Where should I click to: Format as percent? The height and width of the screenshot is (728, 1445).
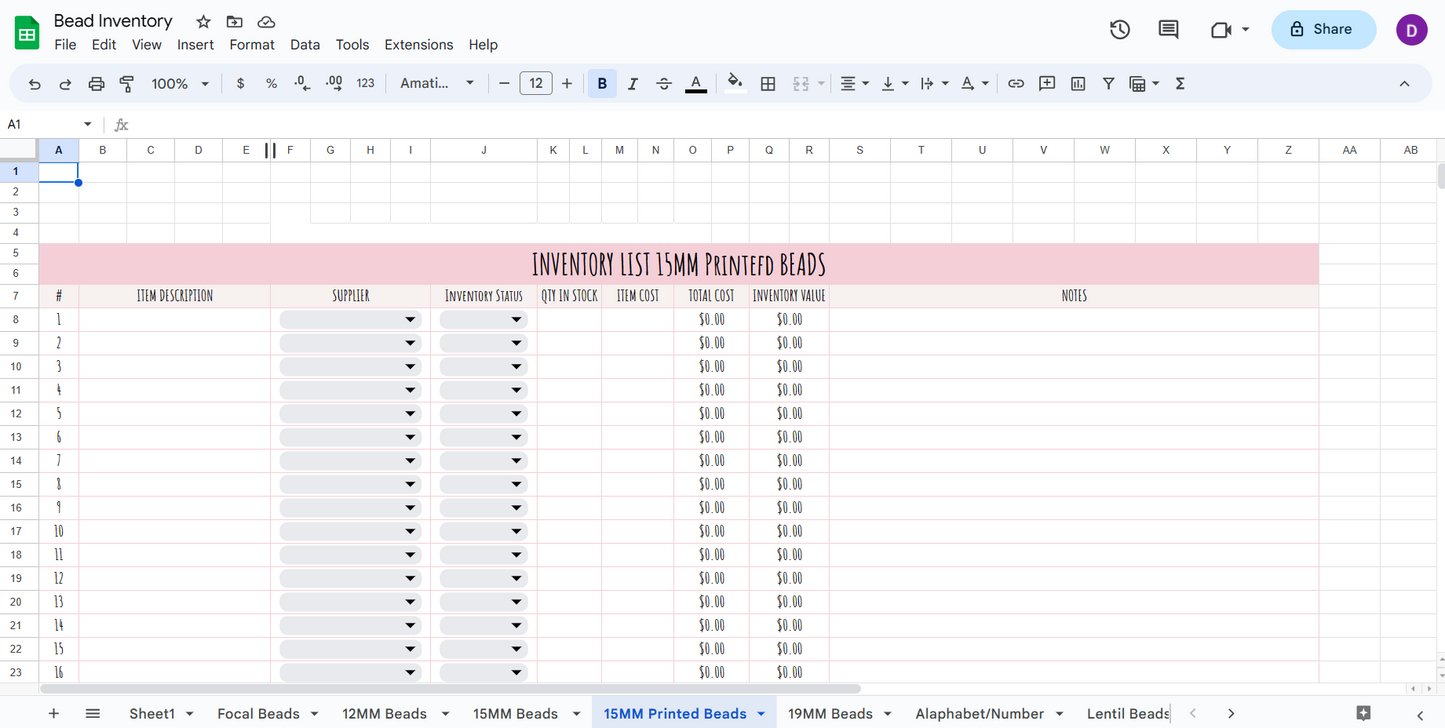(271, 84)
